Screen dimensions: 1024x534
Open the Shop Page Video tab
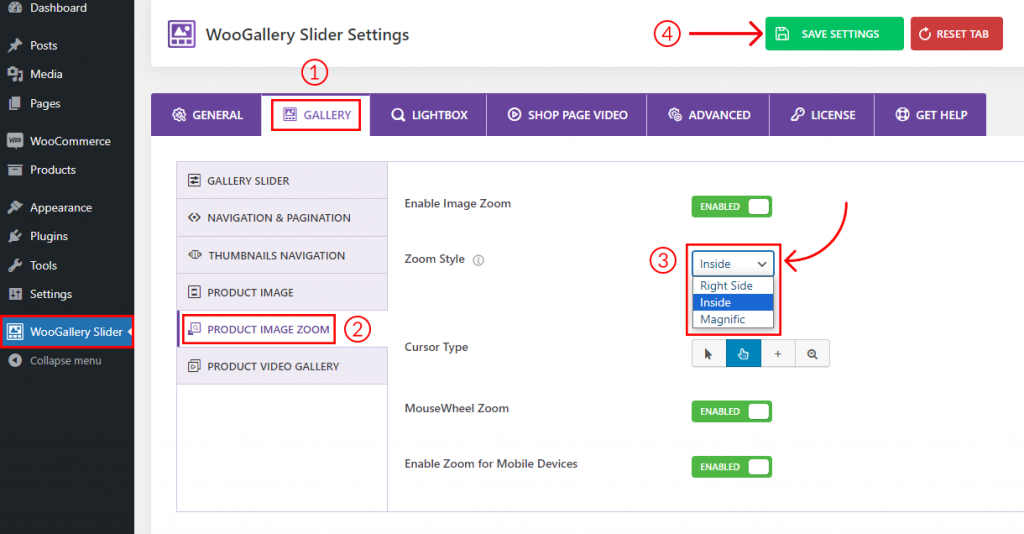click(567, 115)
